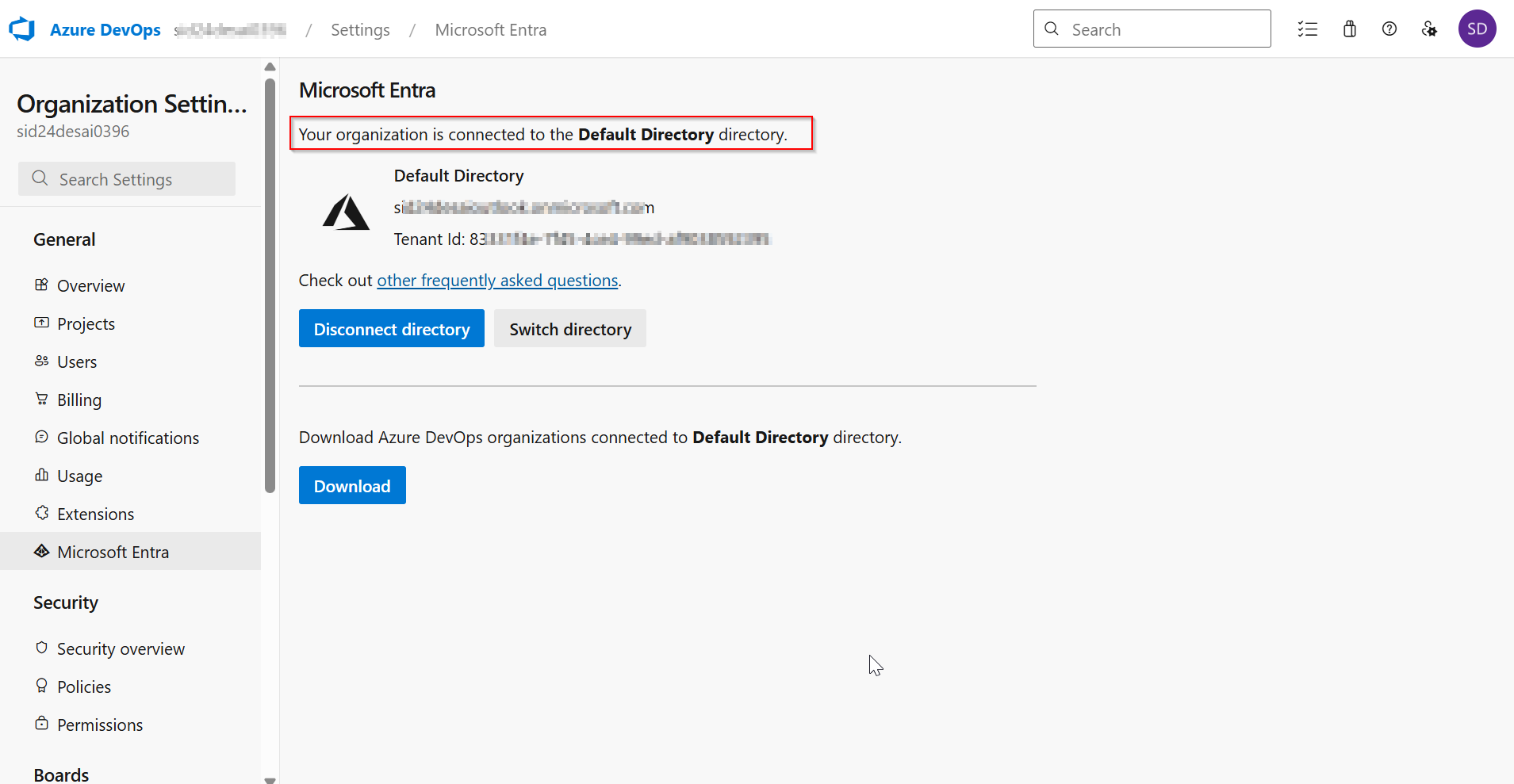This screenshot has width=1514, height=784.
Task: Click the Disconnect directory button
Action: [392, 328]
